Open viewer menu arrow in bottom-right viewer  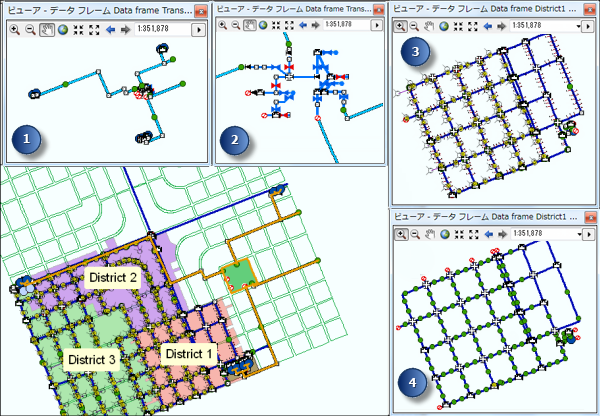(x=589, y=234)
